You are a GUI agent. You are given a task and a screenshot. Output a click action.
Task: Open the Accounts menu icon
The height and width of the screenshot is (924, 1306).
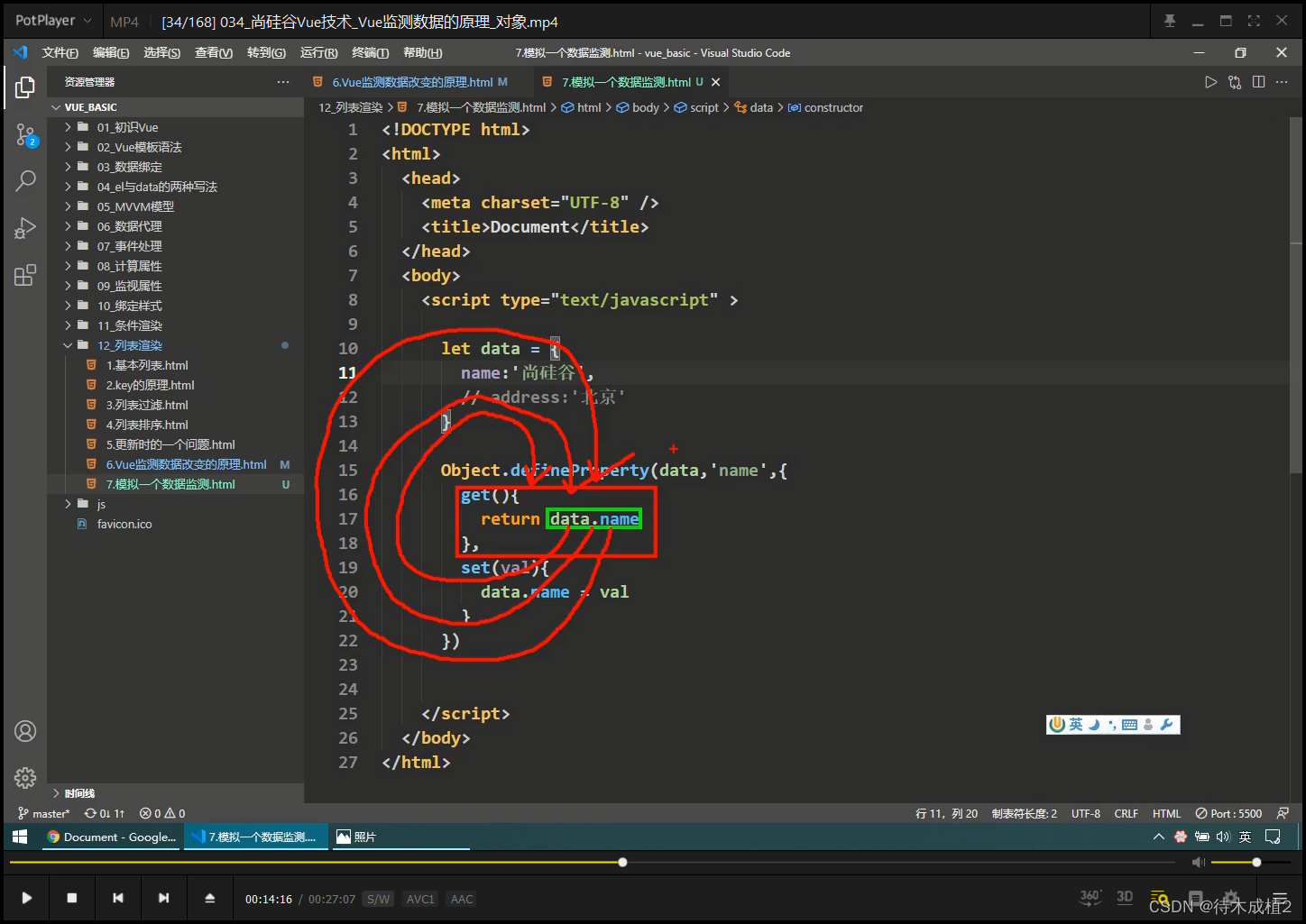point(25,731)
